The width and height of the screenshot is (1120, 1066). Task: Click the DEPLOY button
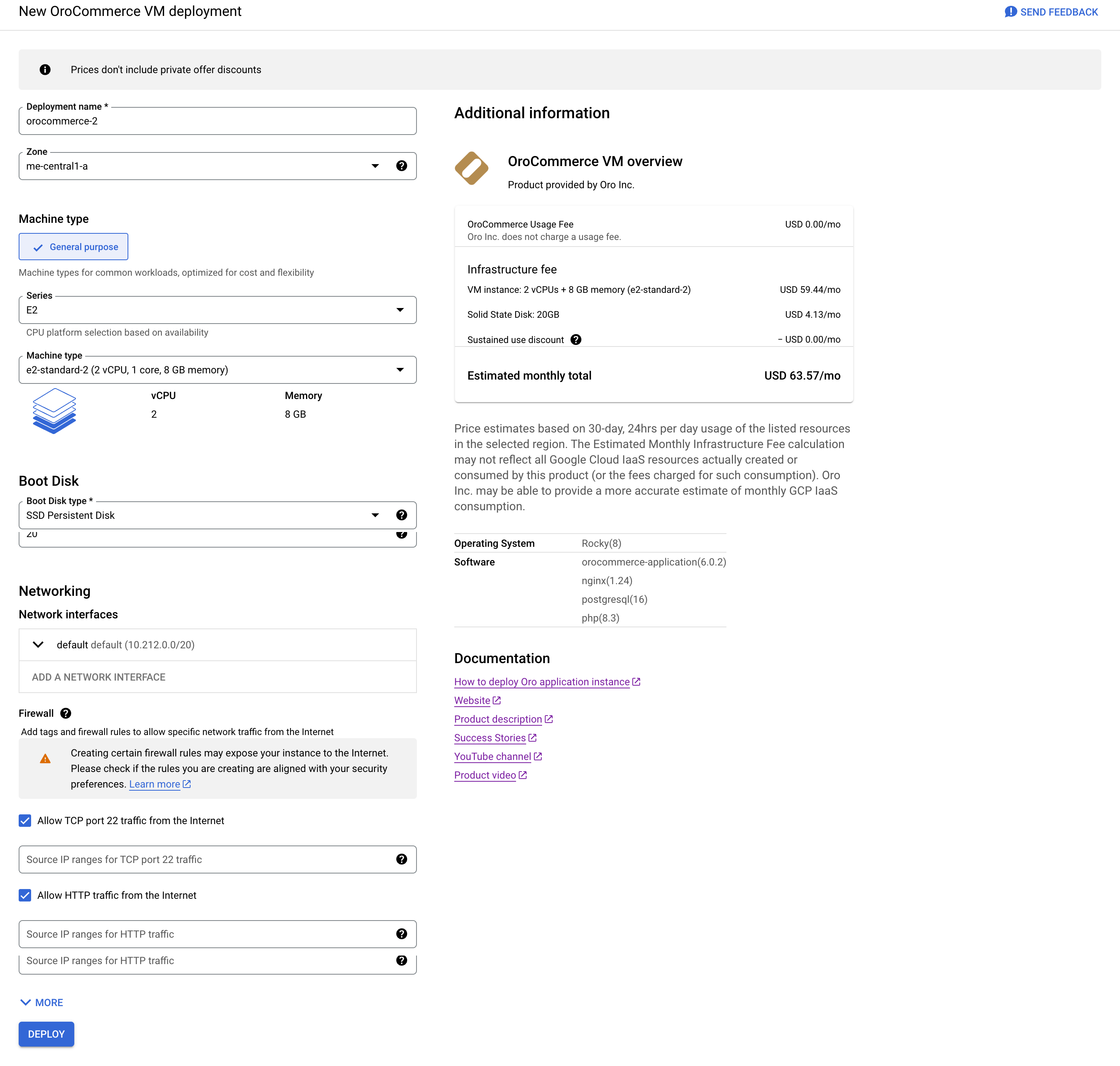coord(46,1034)
